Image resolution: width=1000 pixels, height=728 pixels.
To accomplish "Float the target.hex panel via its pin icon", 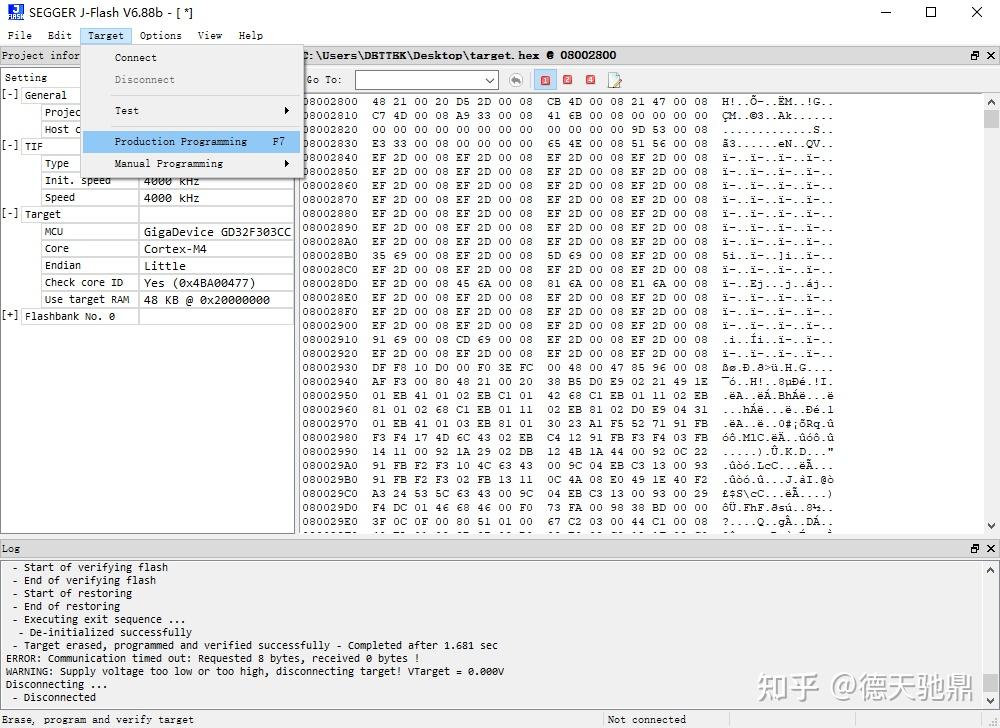I will click(x=977, y=55).
